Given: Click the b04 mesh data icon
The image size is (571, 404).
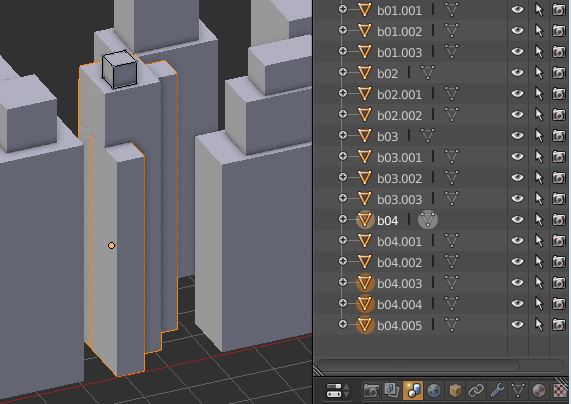Looking at the screenshot, I should click(x=428, y=220).
